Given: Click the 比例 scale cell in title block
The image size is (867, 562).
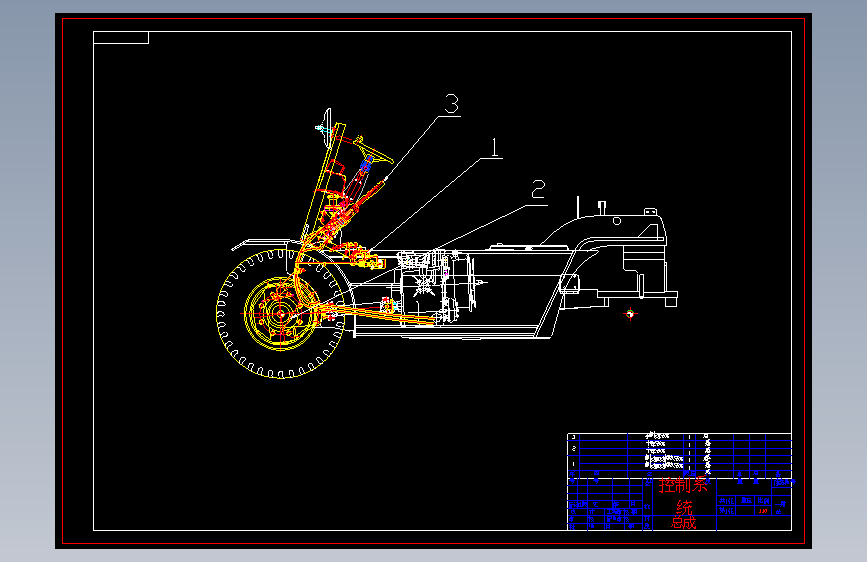Looking at the screenshot, I should coord(763,501).
